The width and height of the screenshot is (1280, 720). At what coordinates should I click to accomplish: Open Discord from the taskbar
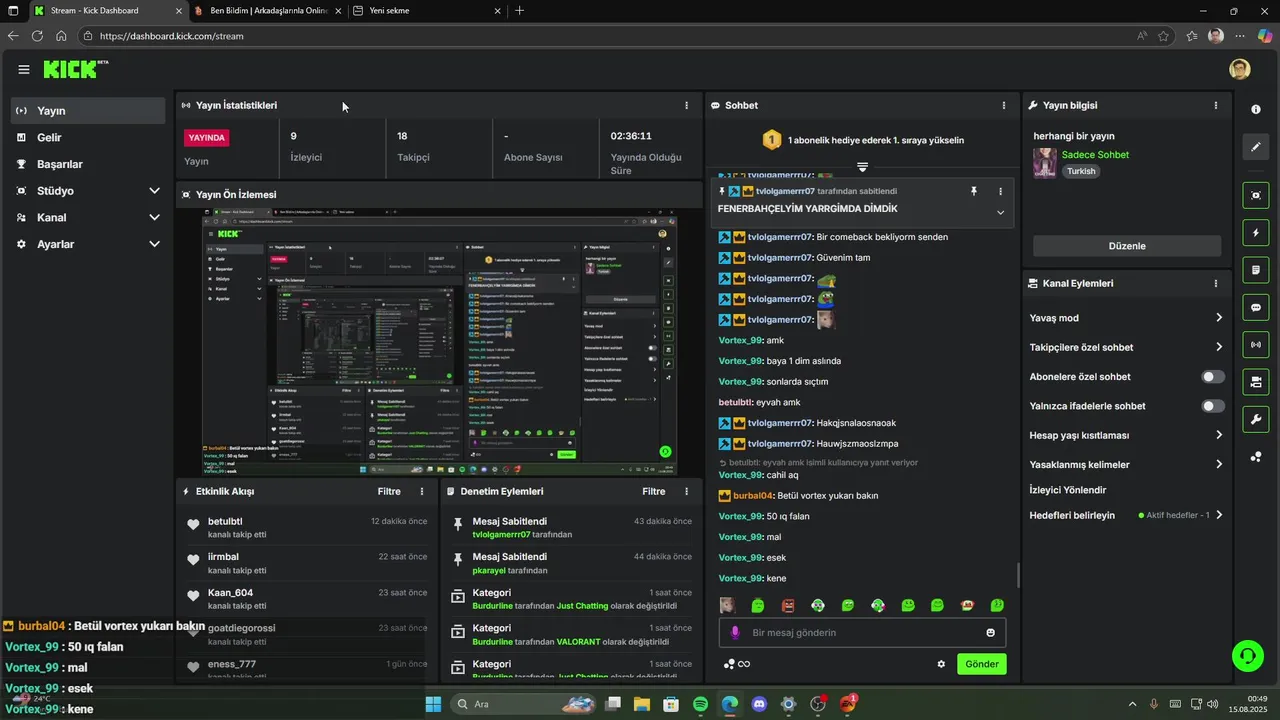(759, 704)
